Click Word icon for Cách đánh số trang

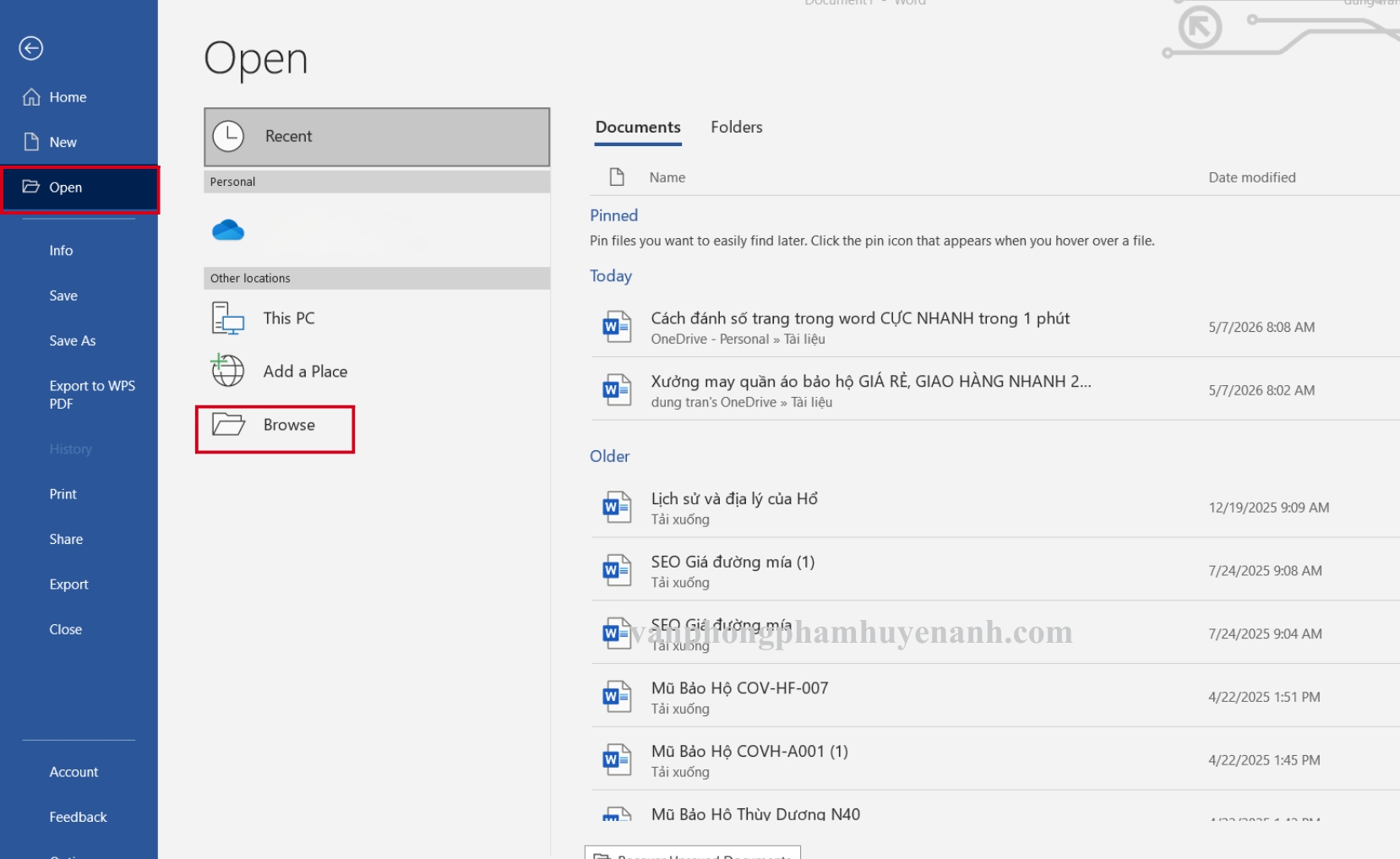tap(617, 327)
